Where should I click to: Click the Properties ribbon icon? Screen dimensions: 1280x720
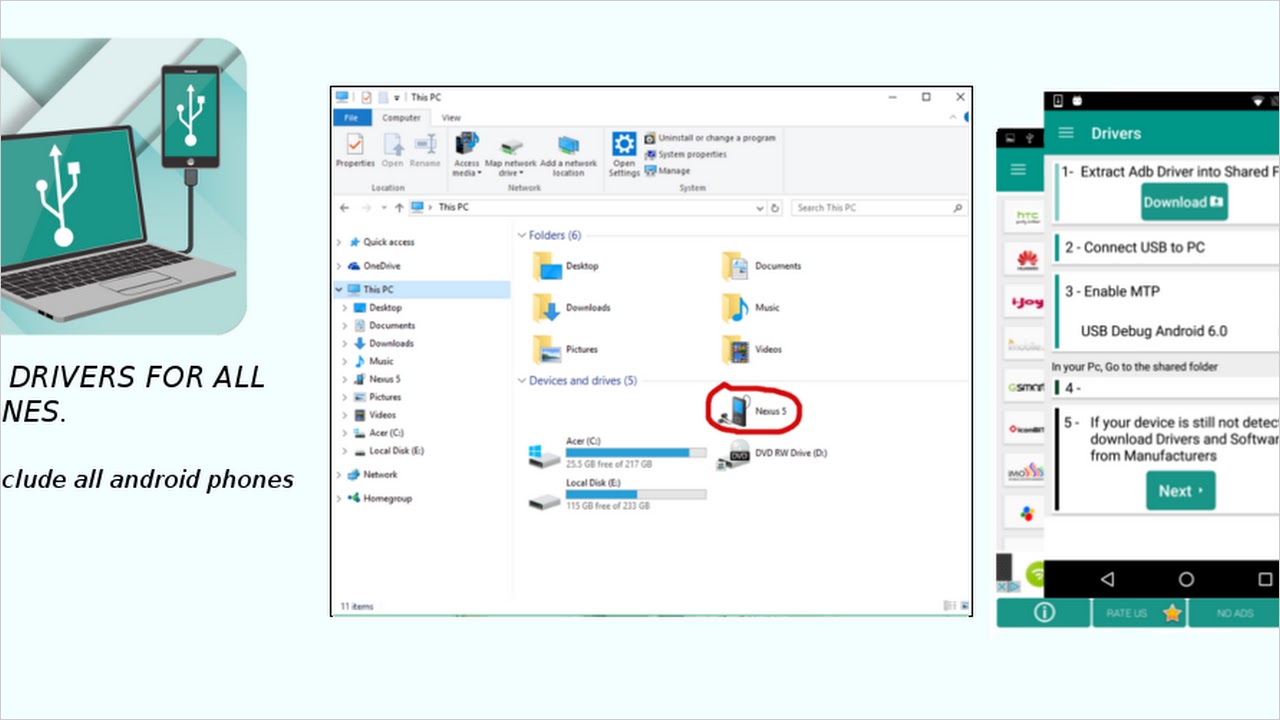pos(355,145)
